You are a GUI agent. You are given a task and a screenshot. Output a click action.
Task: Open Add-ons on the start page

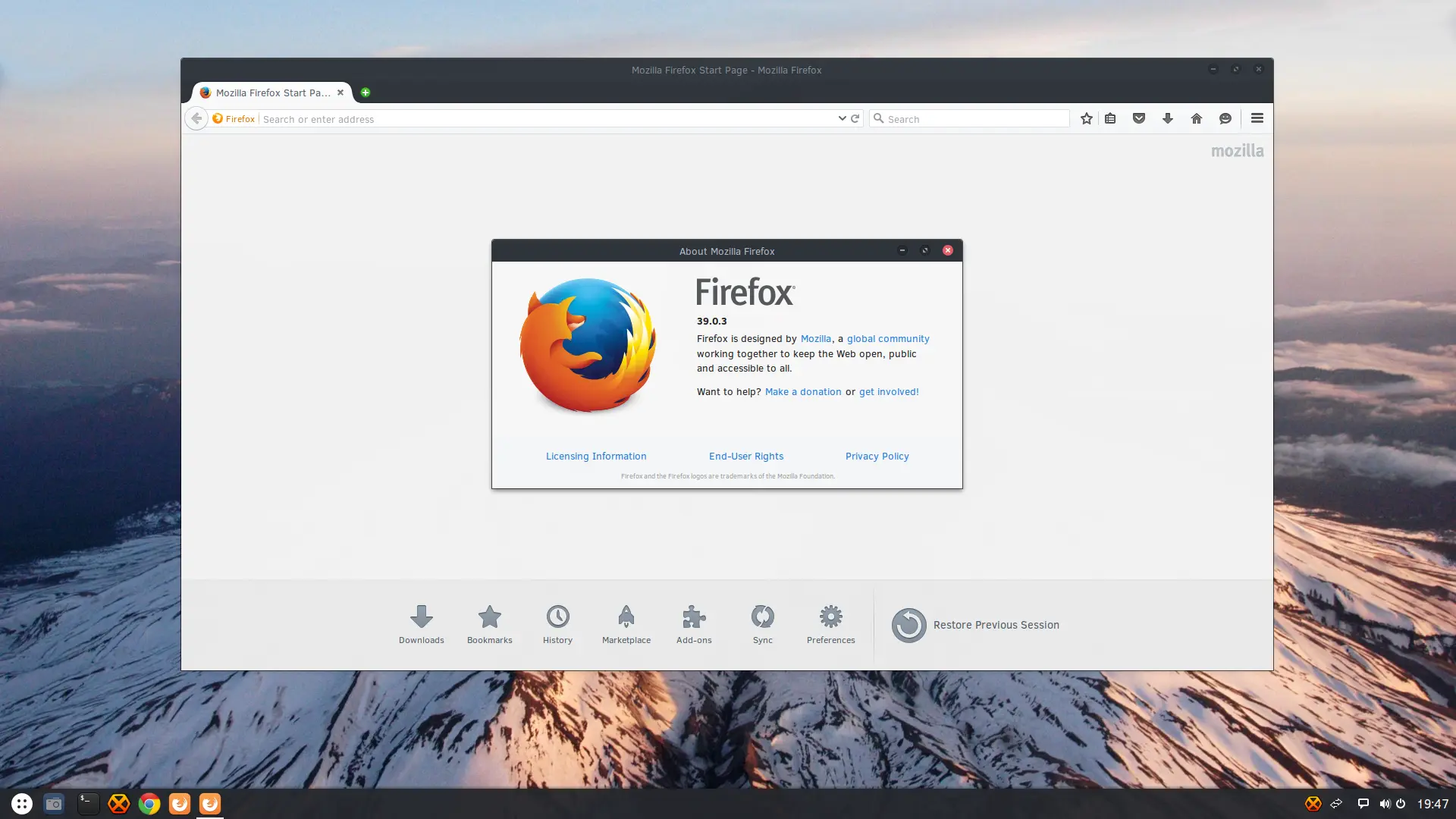click(x=694, y=624)
